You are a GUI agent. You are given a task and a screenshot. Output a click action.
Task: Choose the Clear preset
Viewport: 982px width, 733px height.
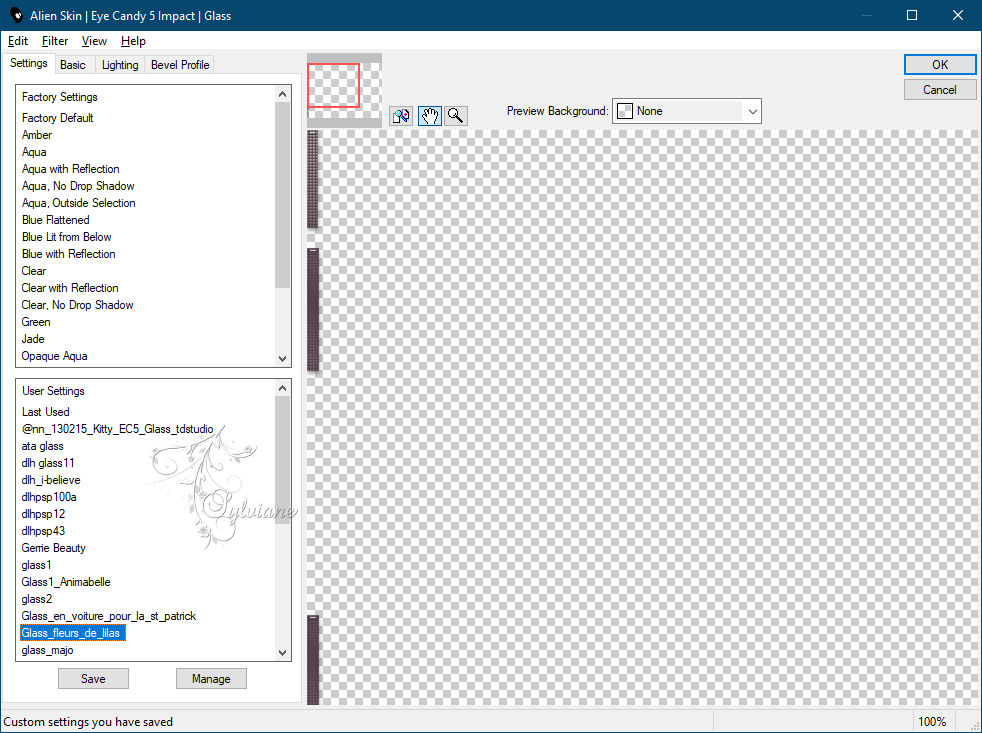[x=34, y=271]
